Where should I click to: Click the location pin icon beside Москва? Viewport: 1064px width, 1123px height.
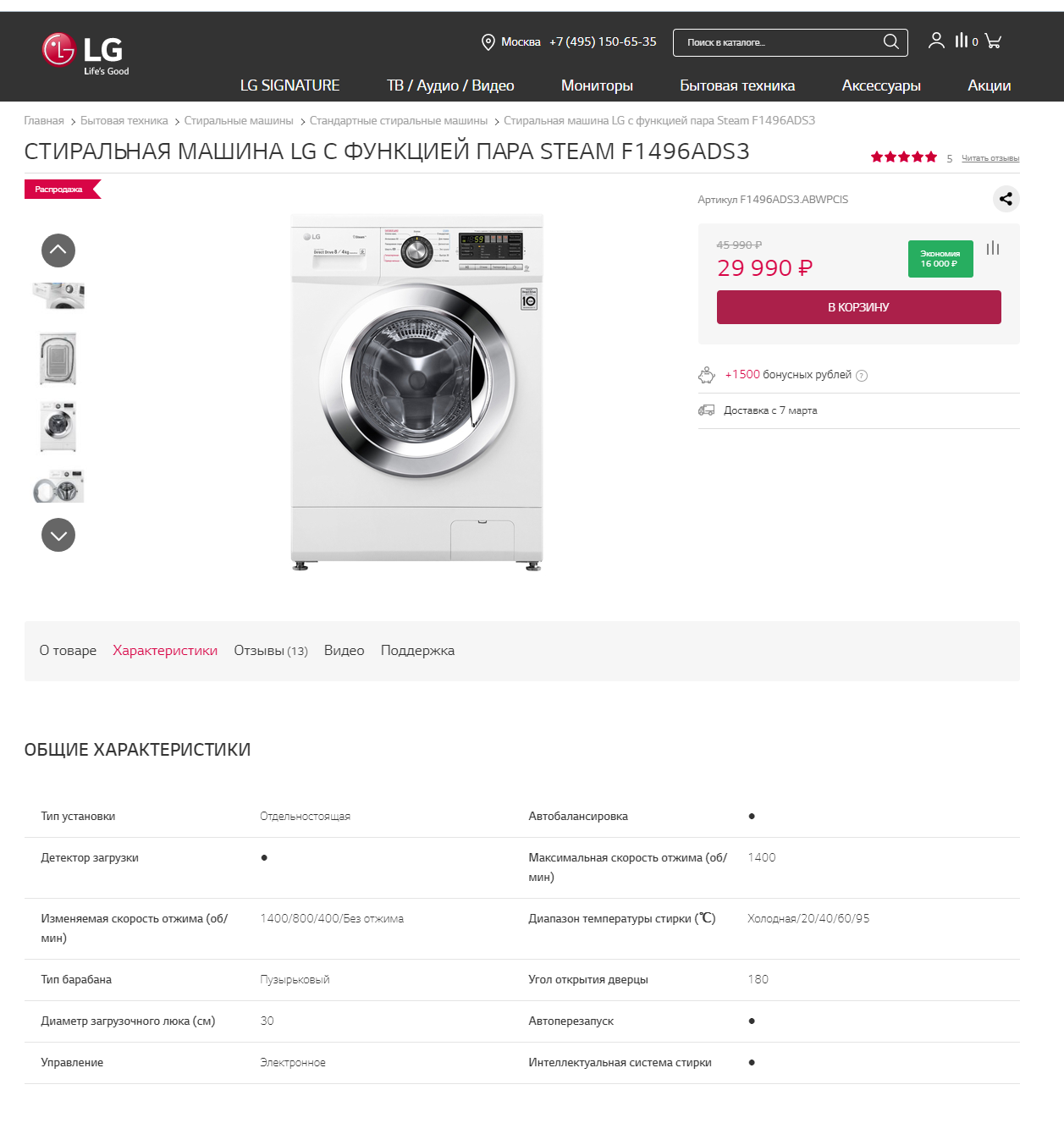488,42
